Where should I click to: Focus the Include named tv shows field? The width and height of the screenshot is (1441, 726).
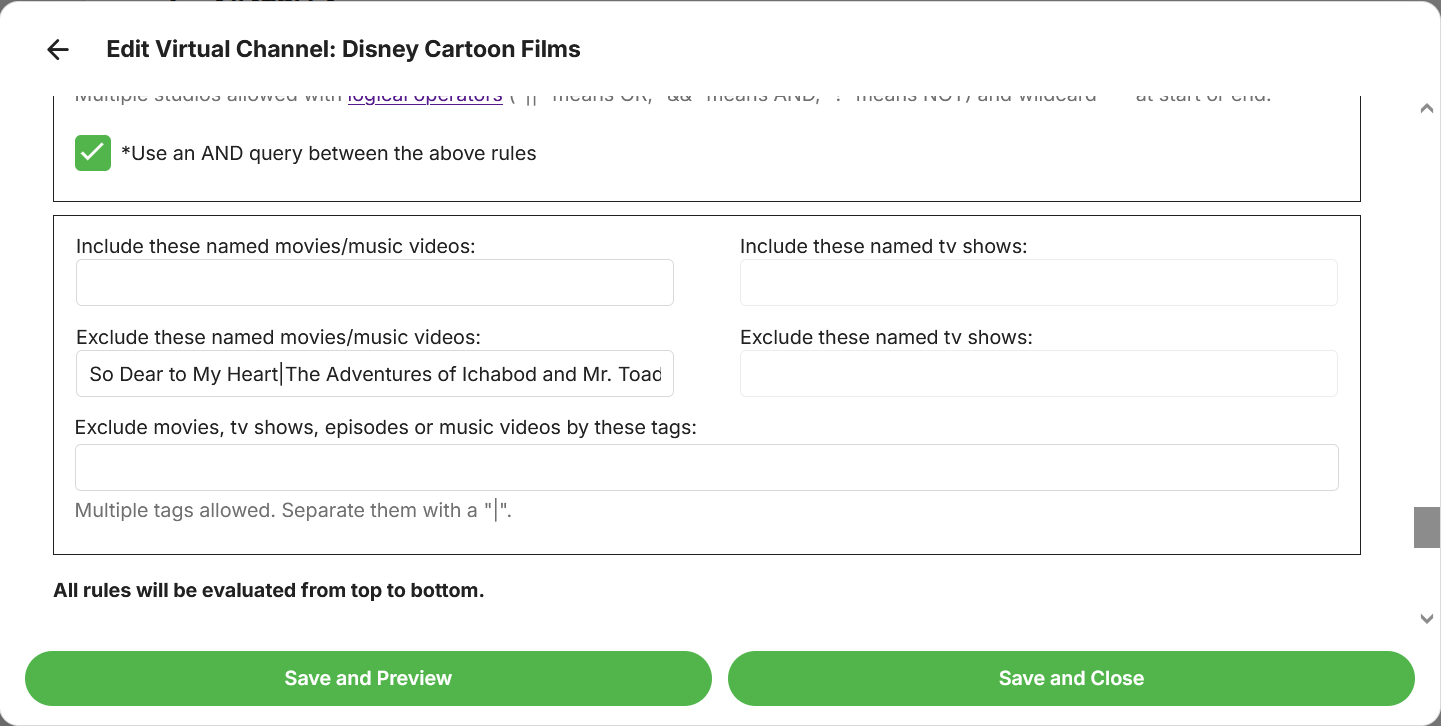[1038, 283]
